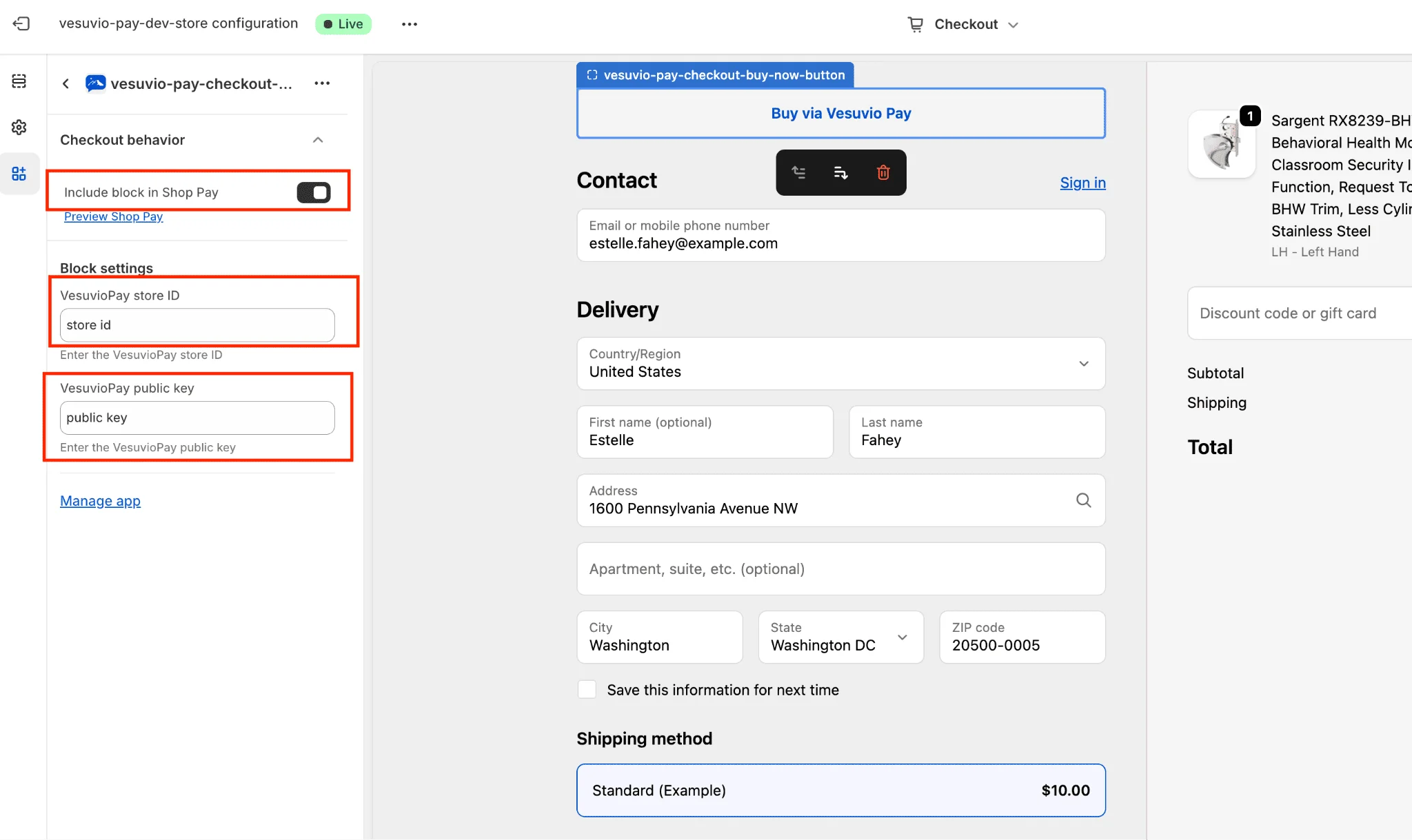The image size is (1412, 840).
Task: Click the address search magnifier icon
Action: pos(1083,500)
